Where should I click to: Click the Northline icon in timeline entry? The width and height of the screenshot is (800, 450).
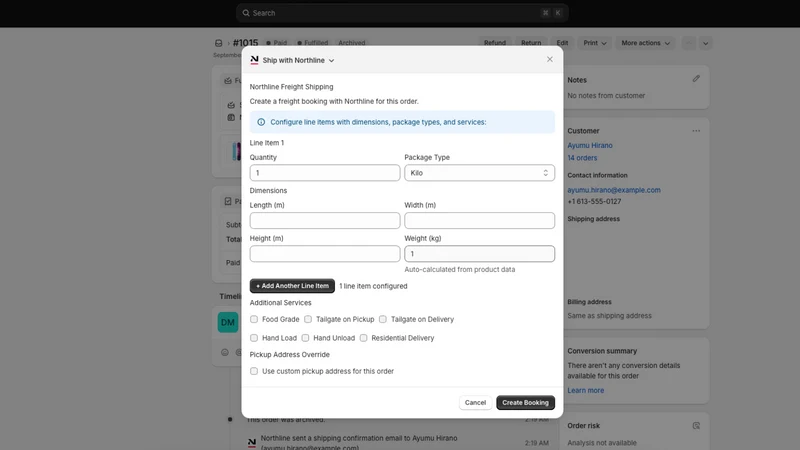[x=252, y=442]
